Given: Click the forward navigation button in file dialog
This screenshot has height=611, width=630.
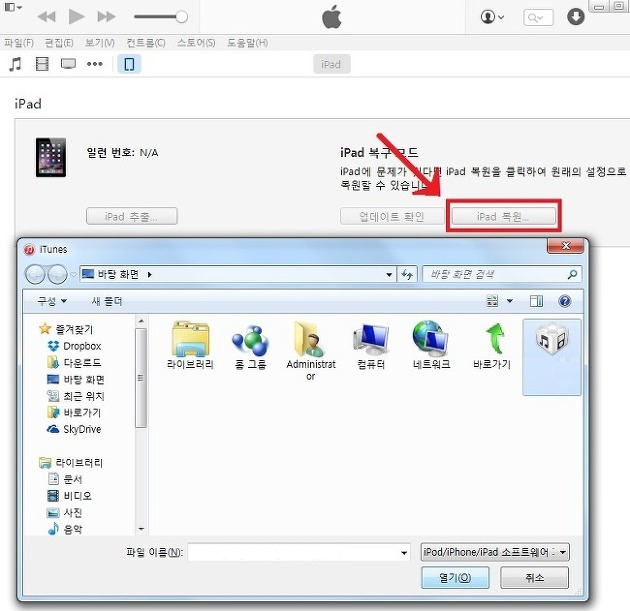Looking at the screenshot, I should 58,275.
